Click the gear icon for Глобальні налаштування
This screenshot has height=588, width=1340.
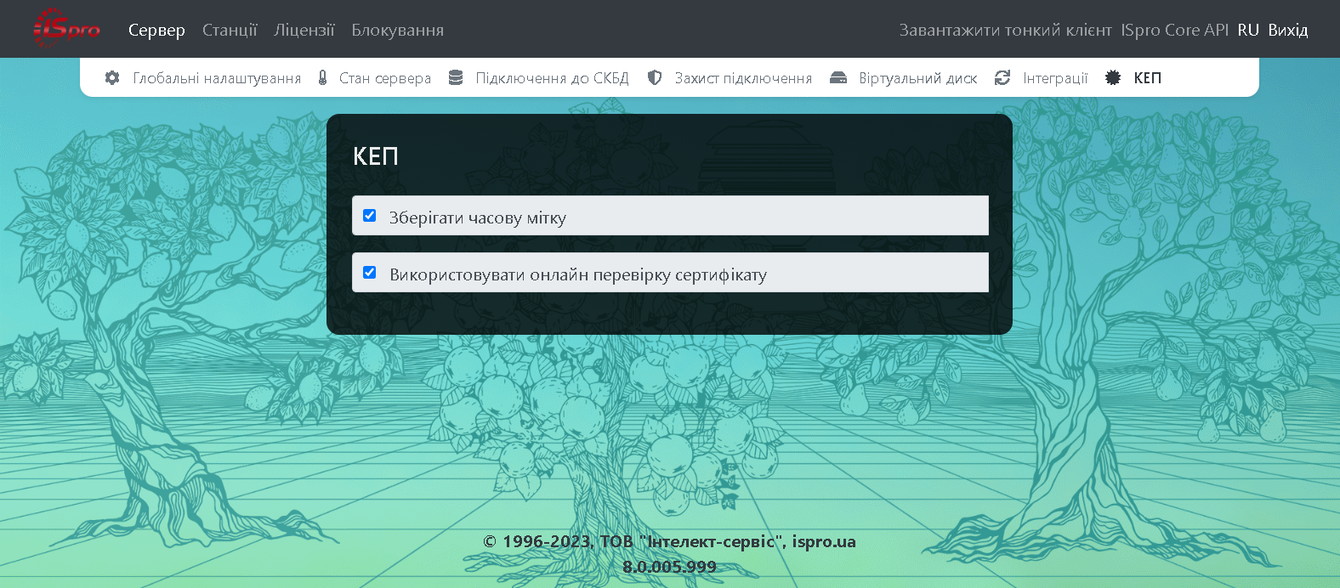click(112, 78)
